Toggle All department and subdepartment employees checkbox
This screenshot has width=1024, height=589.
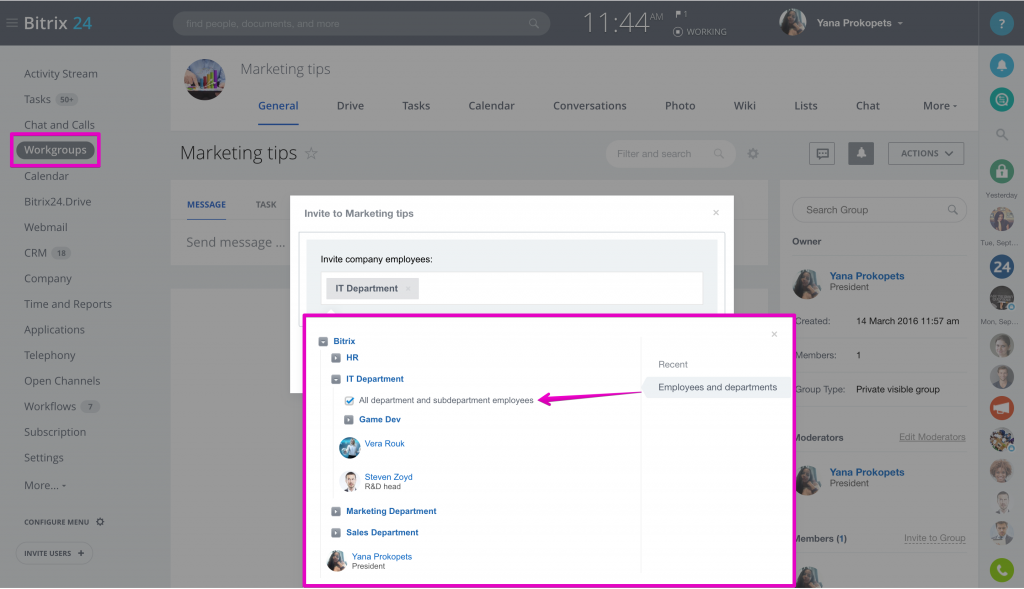coord(349,400)
